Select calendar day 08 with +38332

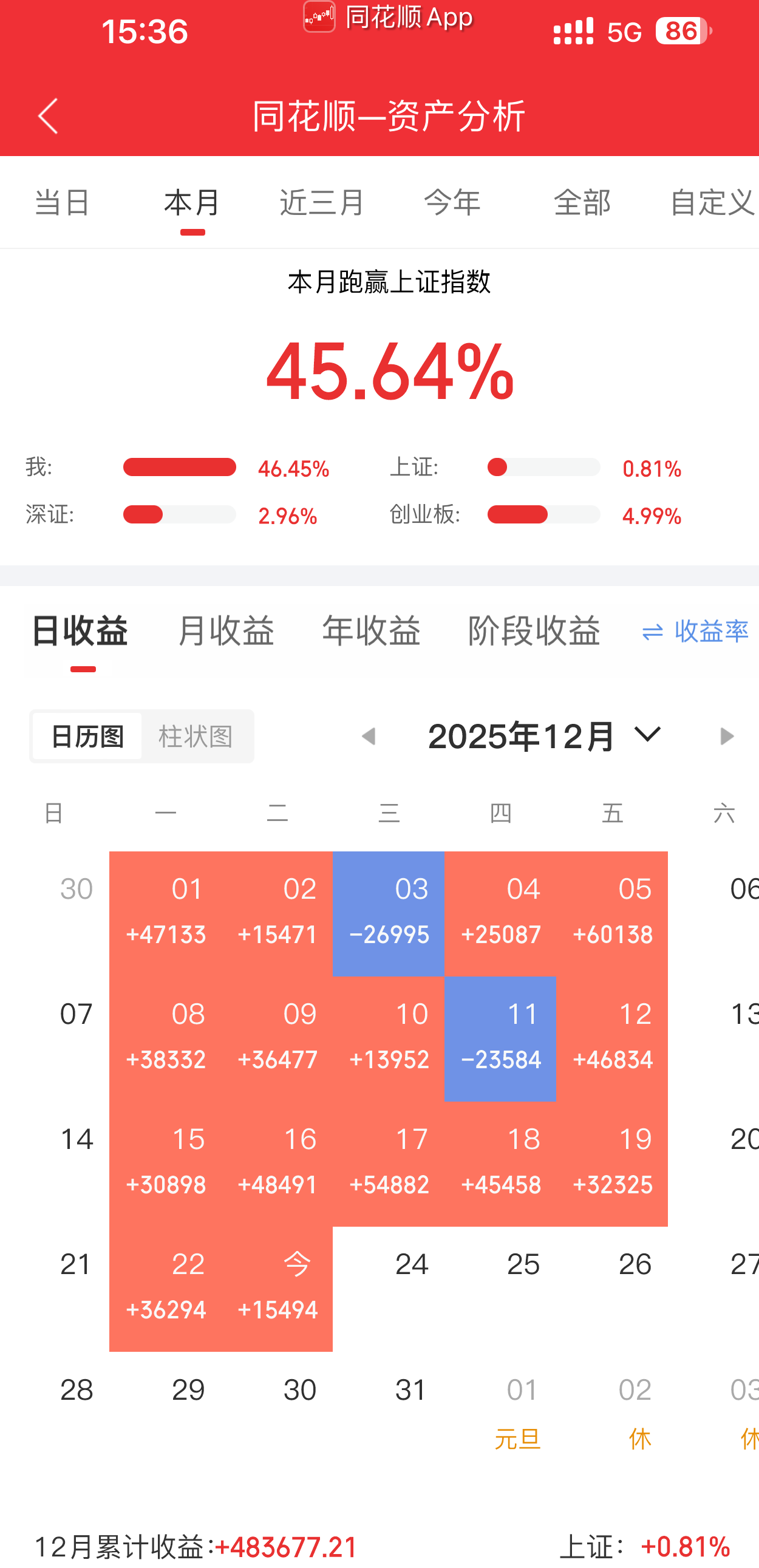166,1038
